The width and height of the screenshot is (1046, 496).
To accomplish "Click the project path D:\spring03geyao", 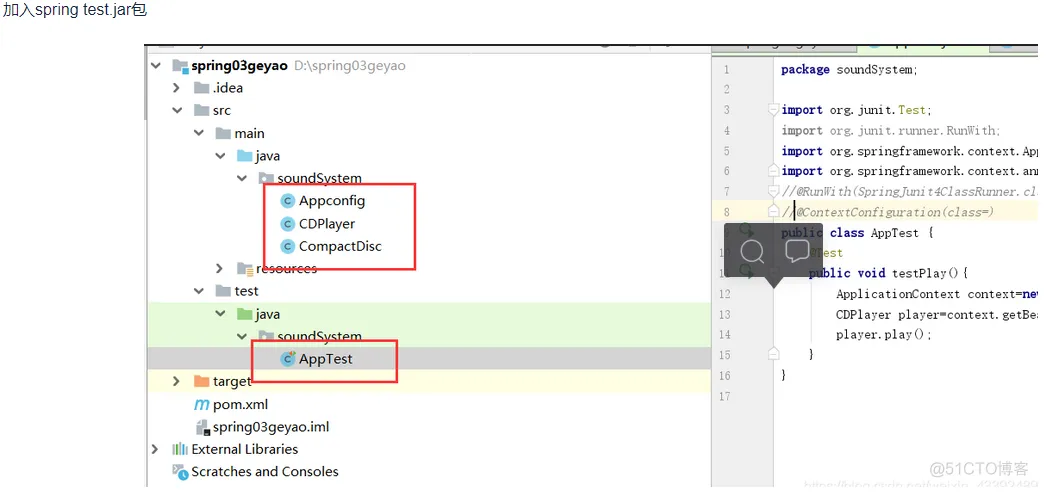I will (350, 66).
